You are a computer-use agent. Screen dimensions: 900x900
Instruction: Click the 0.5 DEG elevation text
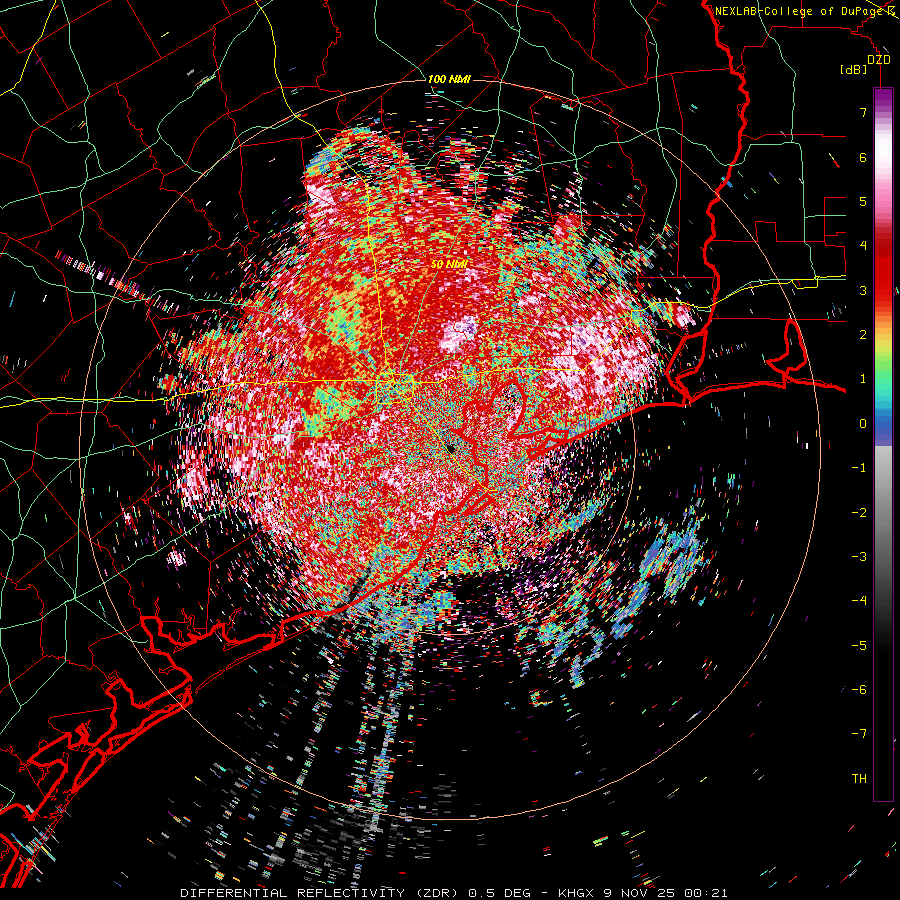pos(498,893)
